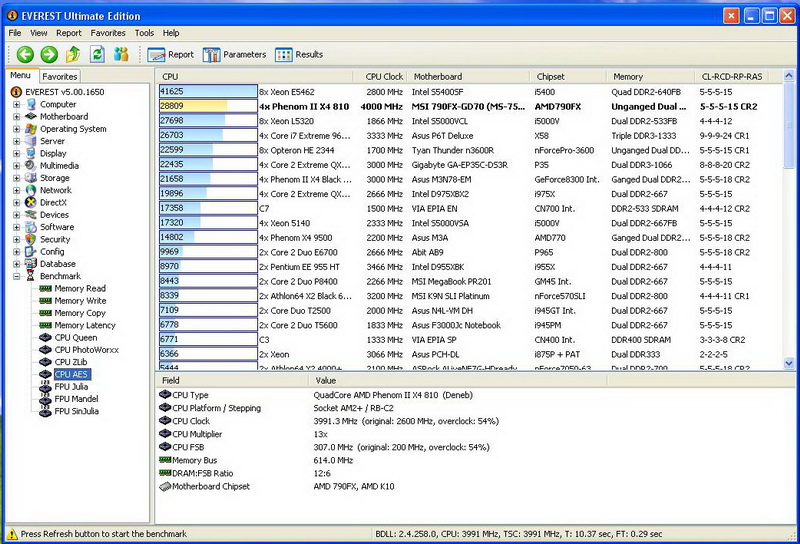Screen dimensions: 800x544
Task: Select the 8x Xeon E5462 row
Action: (x=469, y=92)
